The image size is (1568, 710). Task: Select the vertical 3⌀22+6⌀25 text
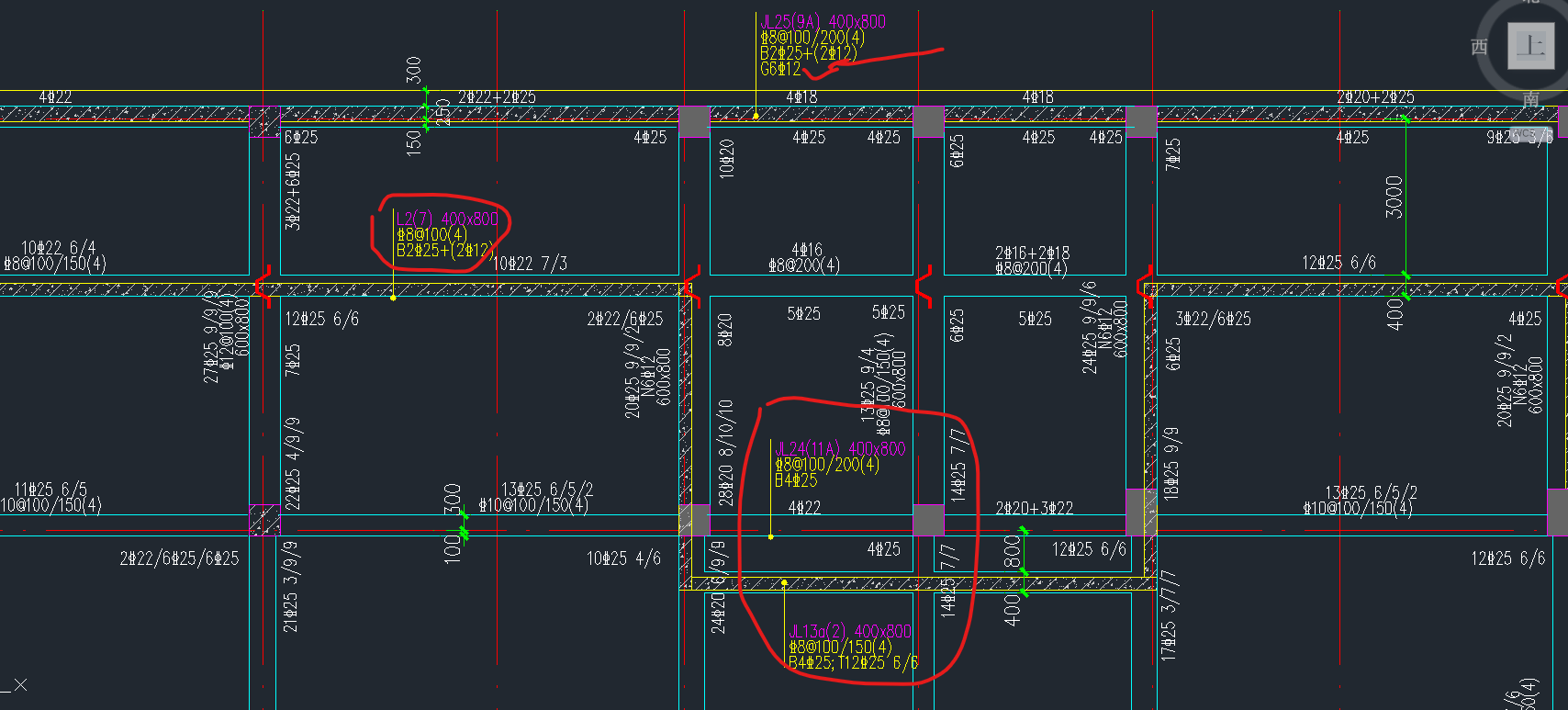(293, 191)
